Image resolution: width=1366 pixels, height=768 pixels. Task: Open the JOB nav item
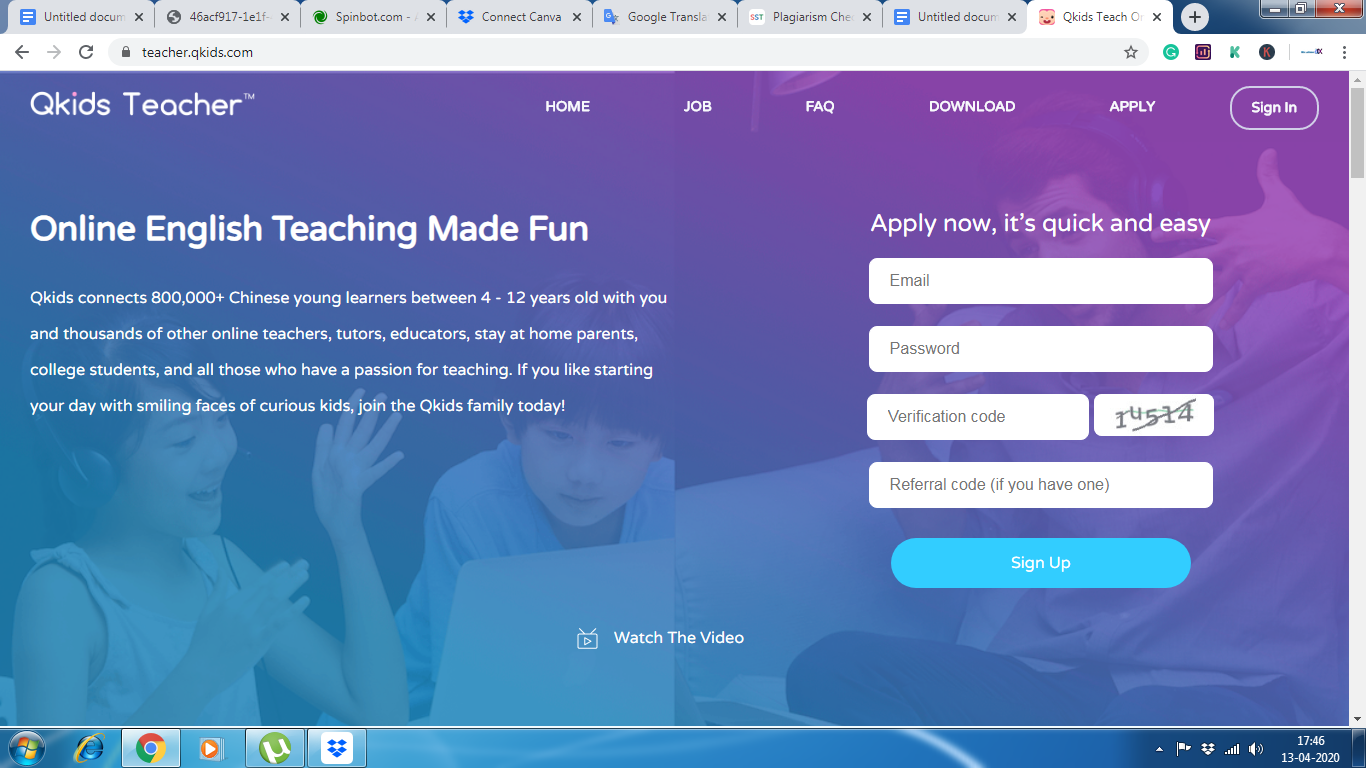coord(698,106)
